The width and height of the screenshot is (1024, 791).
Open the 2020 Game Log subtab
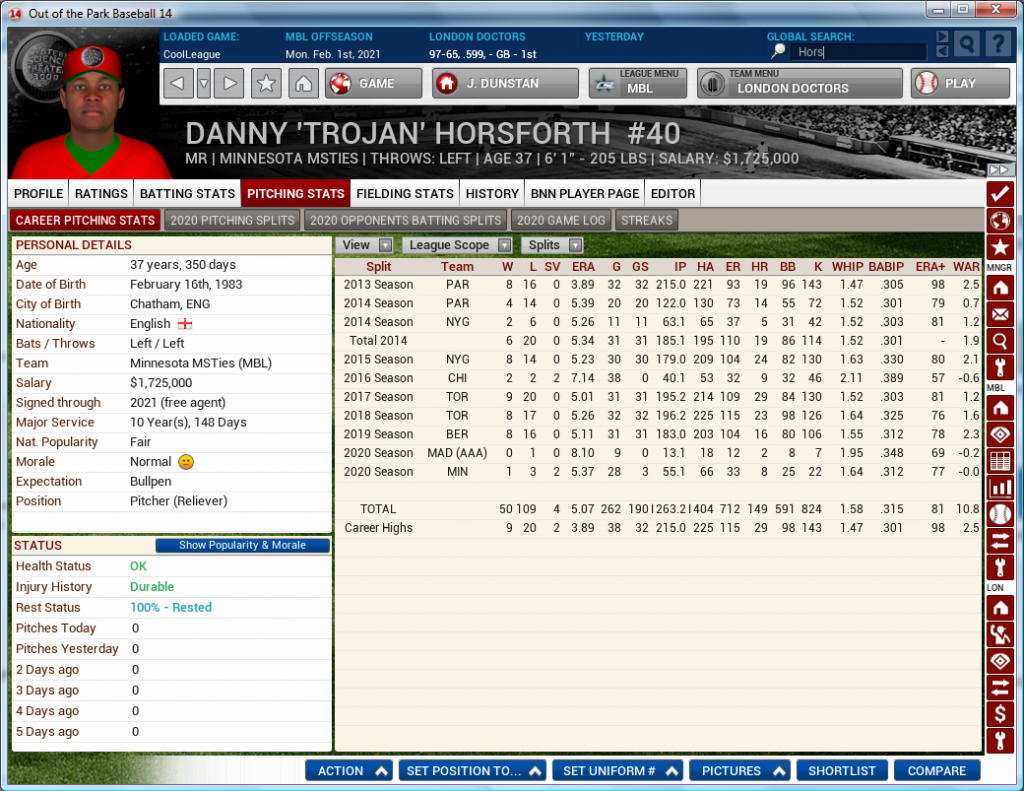coord(560,220)
